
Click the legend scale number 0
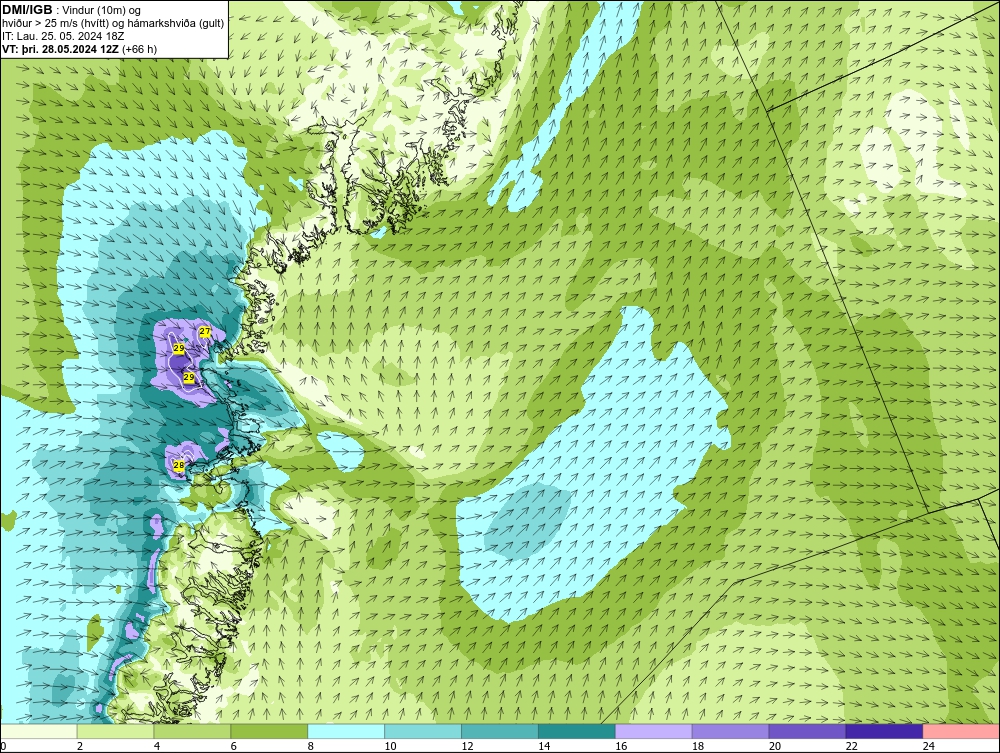click(4, 746)
